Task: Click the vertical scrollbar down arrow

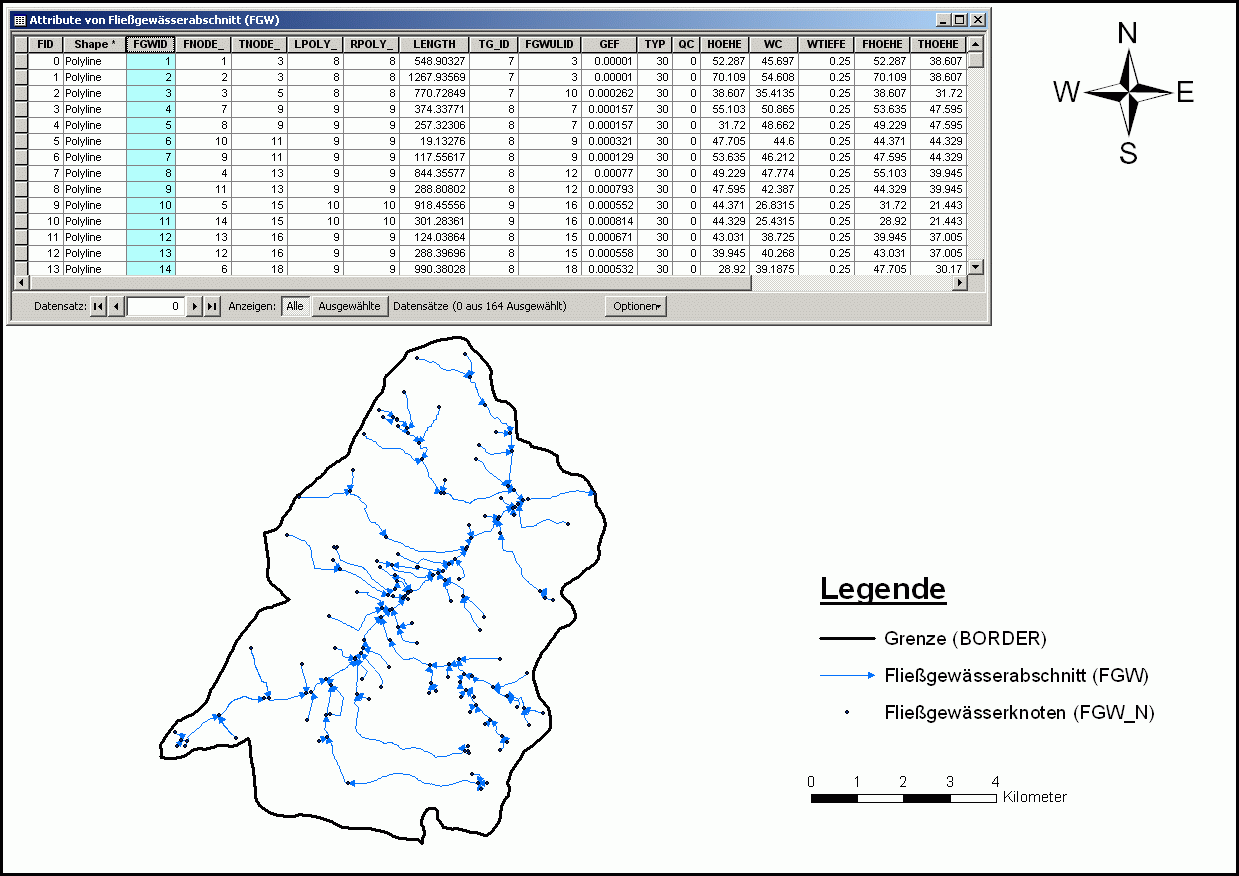Action: (x=976, y=267)
